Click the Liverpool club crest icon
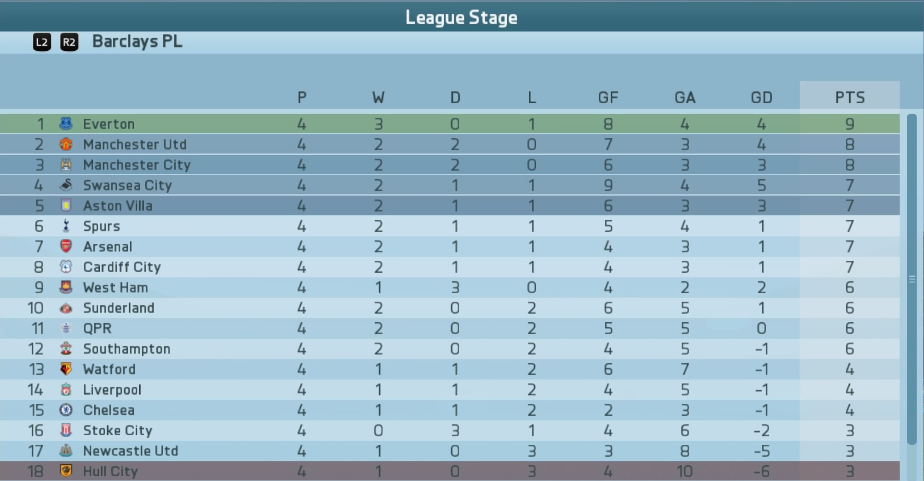The width and height of the screenshot is (924, 481). click(65, 390)
